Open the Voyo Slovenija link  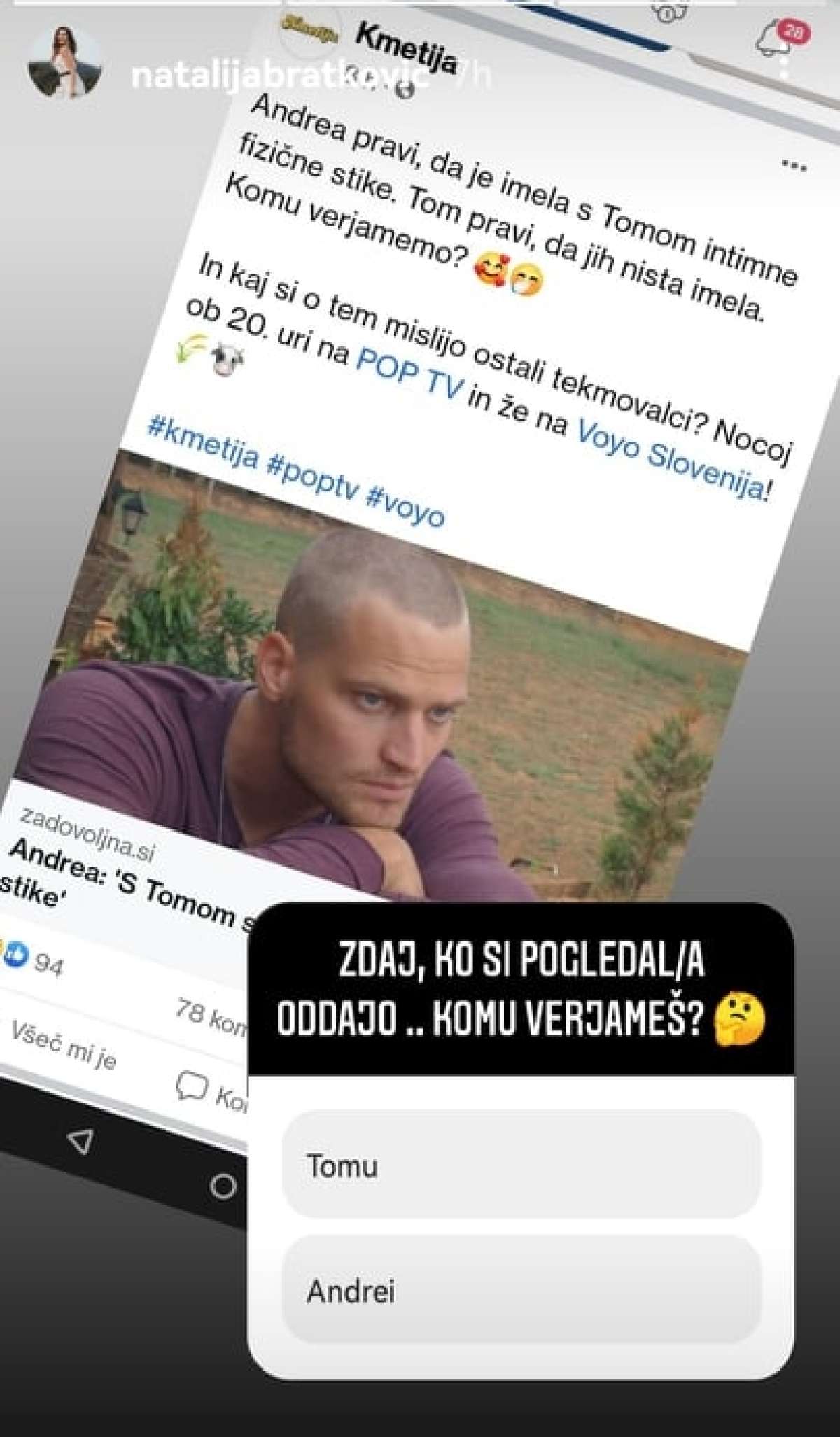(x=669, y=458)
